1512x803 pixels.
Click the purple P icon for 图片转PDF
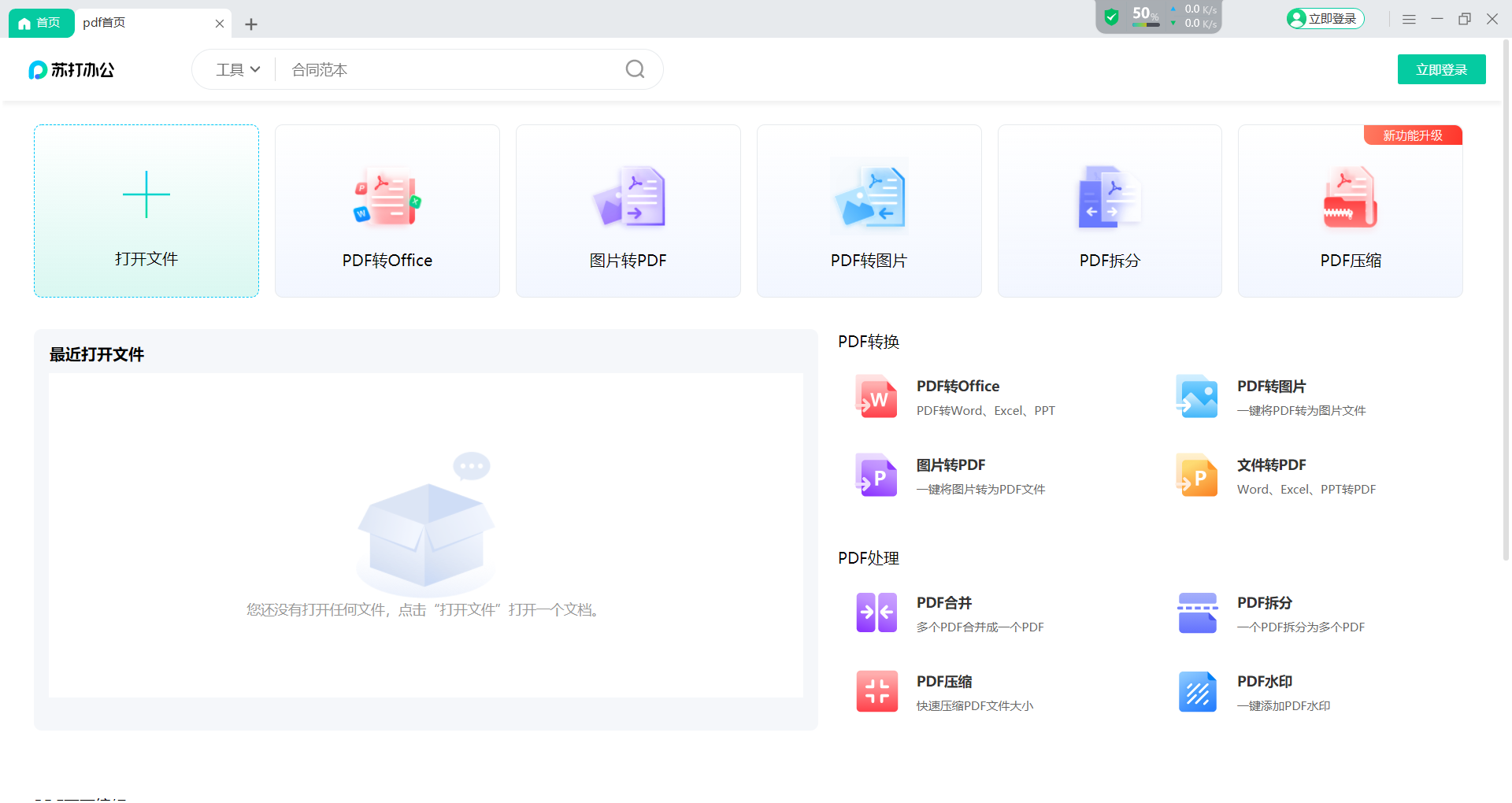[876, 475]
